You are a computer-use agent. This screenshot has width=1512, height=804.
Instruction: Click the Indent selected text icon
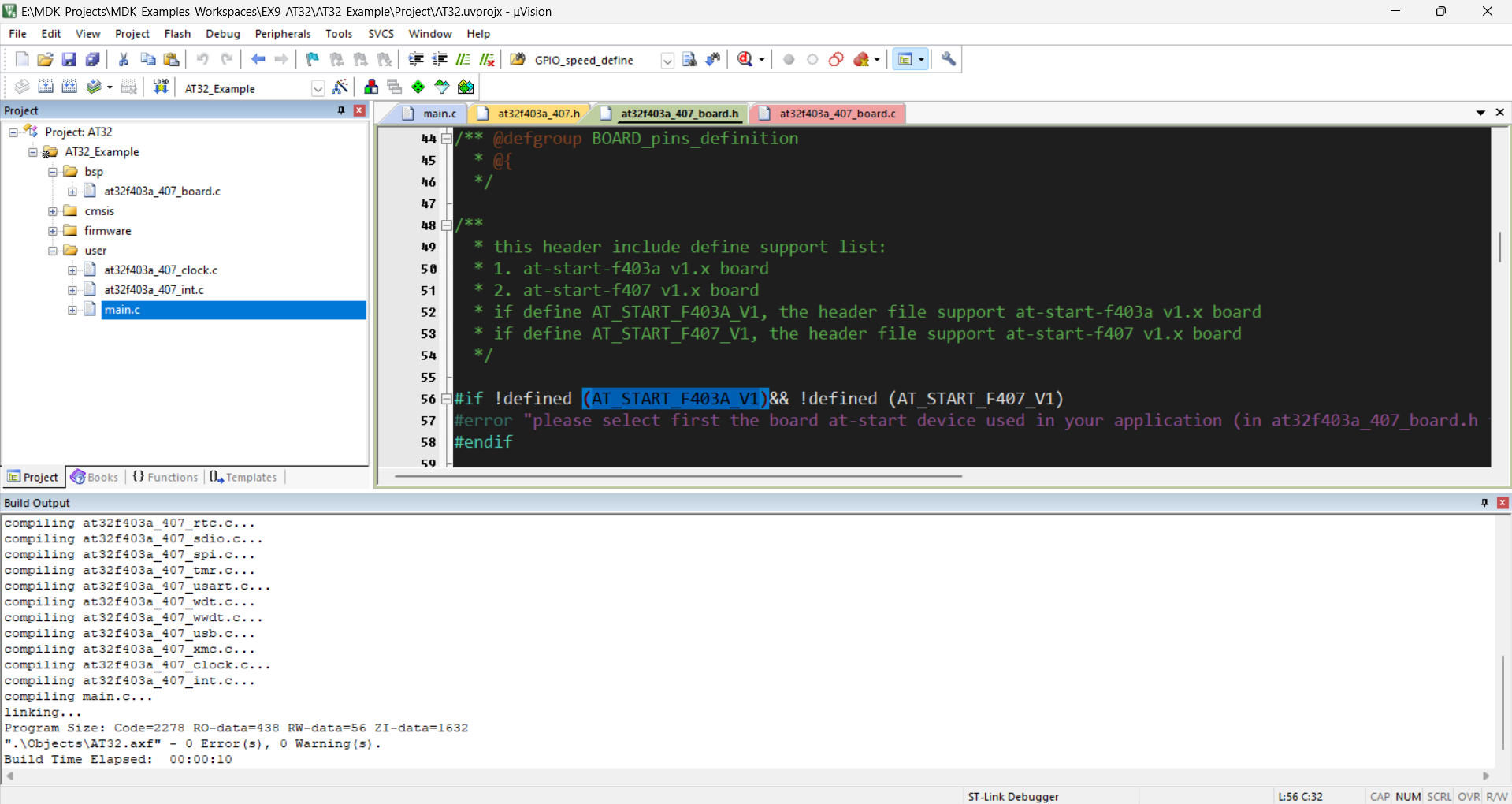point(416,59)
